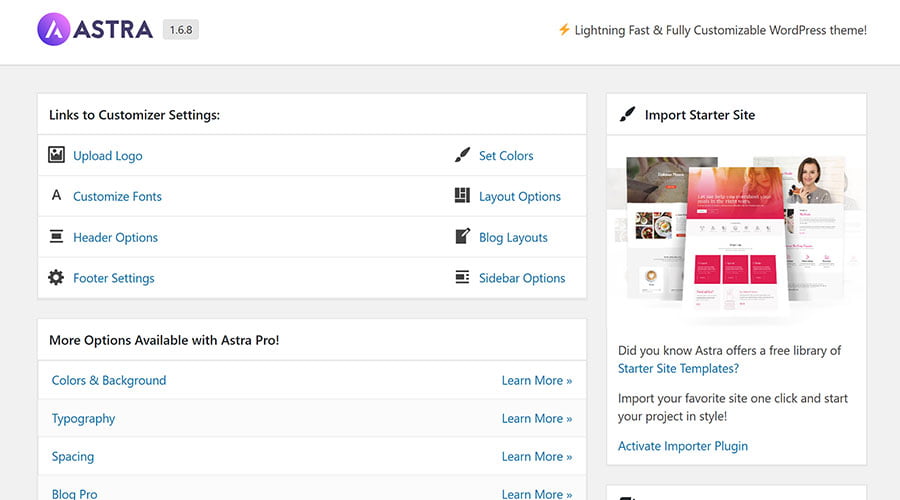Click Learn More for Spacing
This screenshot has height=500, width=900.
pyautogui.click(x=537, y=456)
